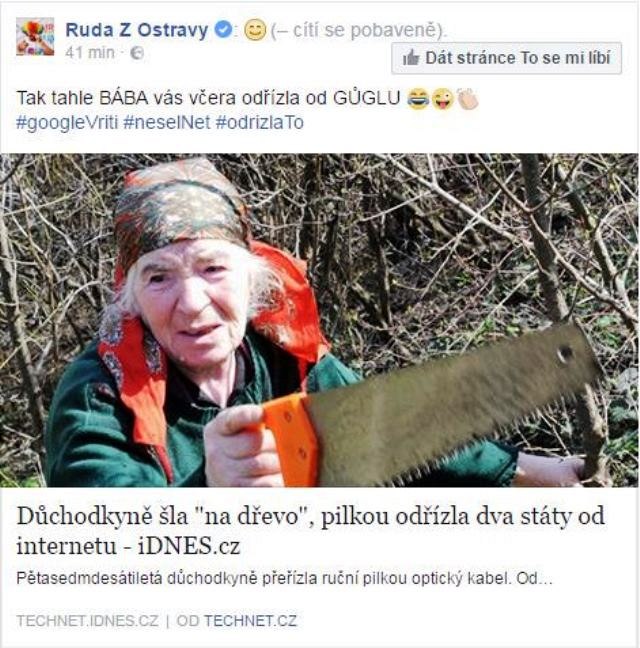
Task: Open the TECHNET.IDNES.CZ source link
Action: click(88, 621)
